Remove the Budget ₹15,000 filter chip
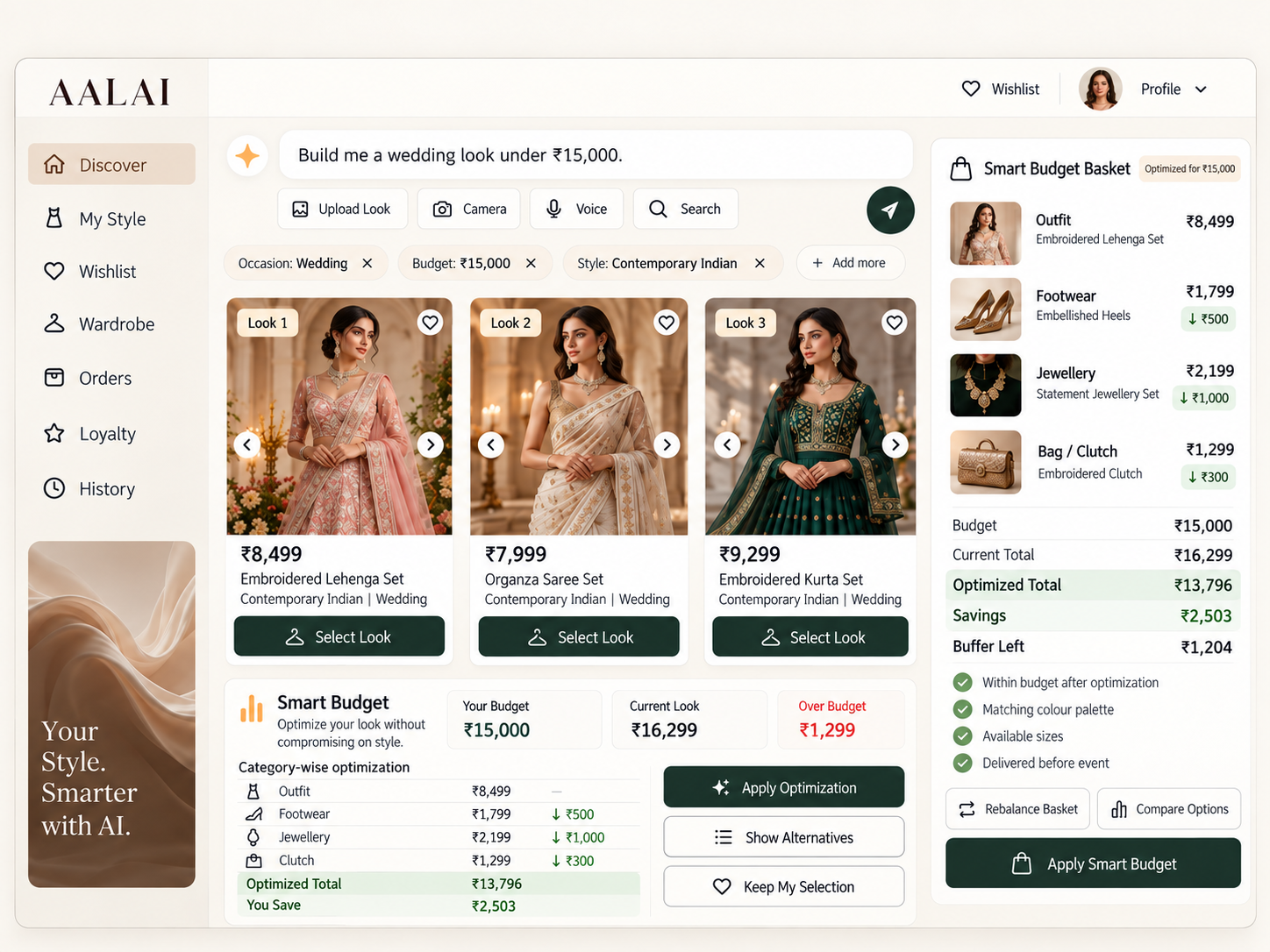 click(x=531, y=263)
